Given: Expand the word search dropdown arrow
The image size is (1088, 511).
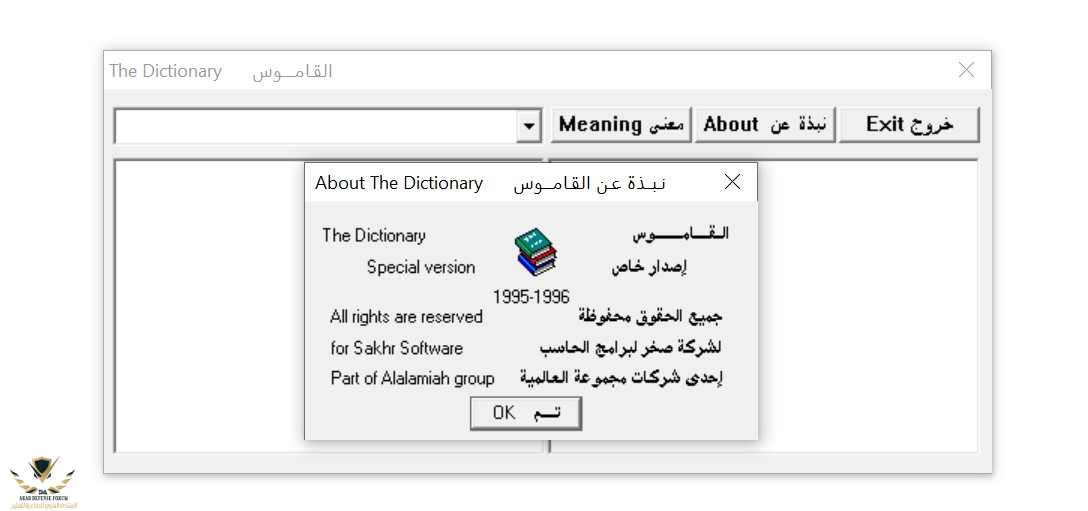Looking at the screenshot, I should coord(528,126).
